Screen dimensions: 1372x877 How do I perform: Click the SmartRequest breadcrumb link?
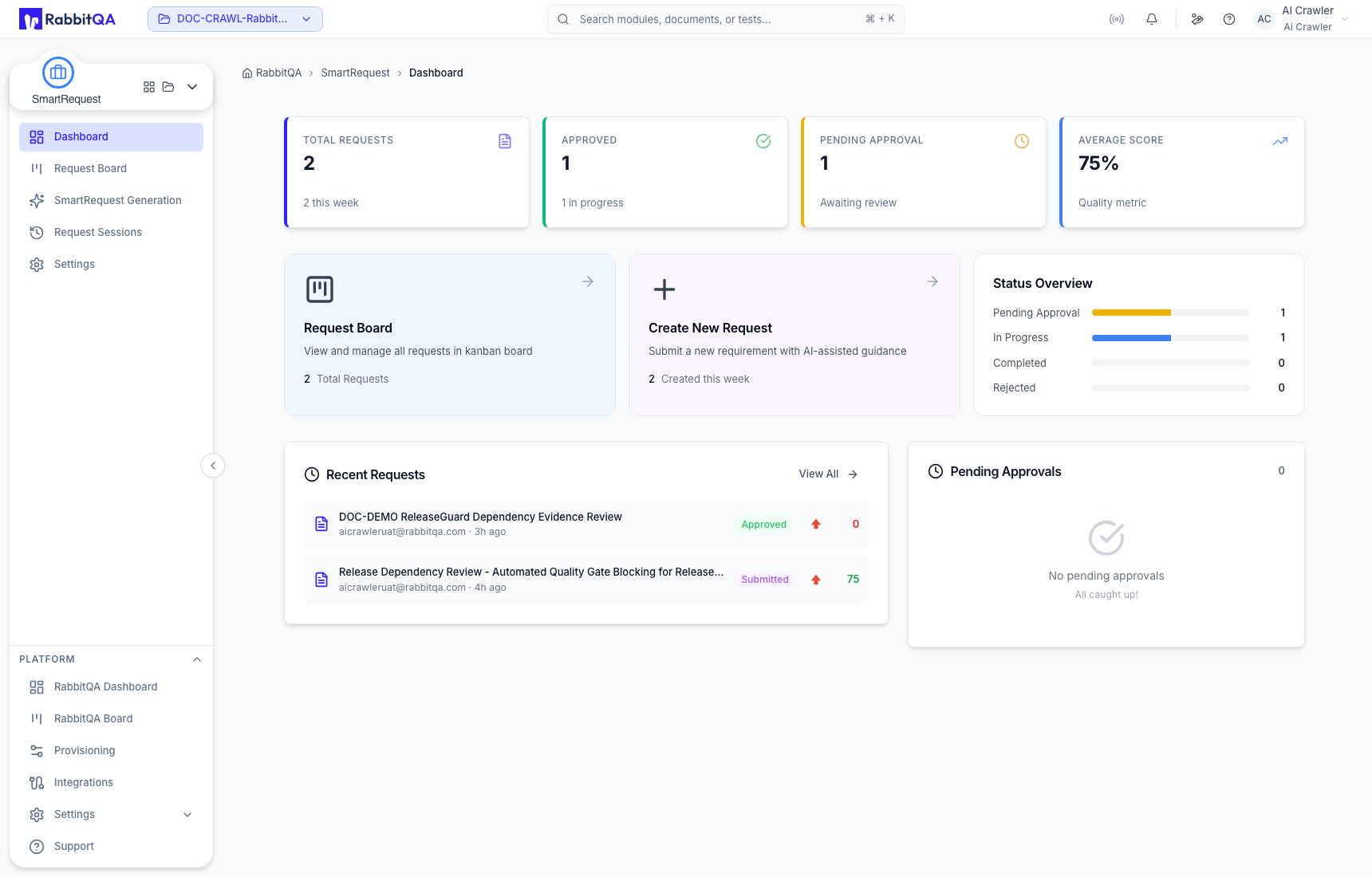pos(355,73)
